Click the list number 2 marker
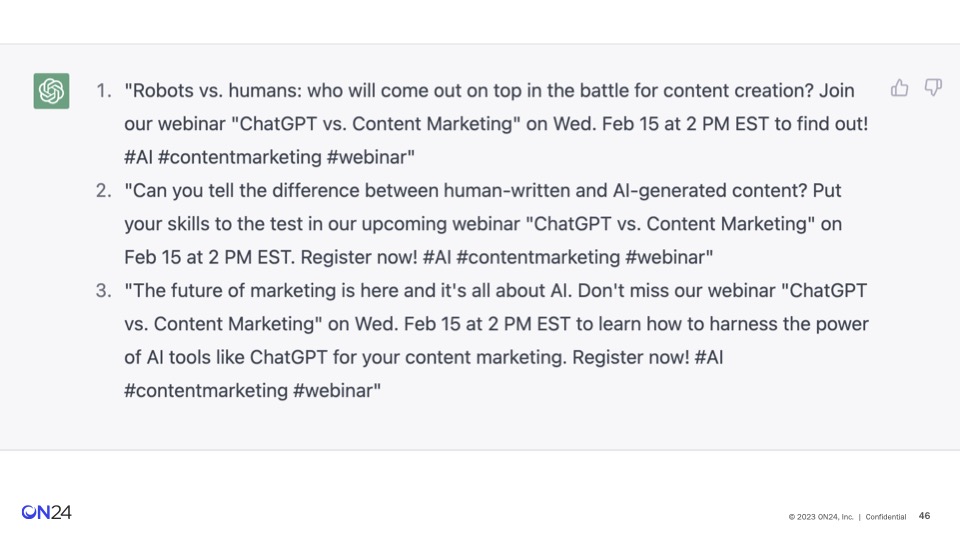The image size is (960, 540). (x=103, y=190)
